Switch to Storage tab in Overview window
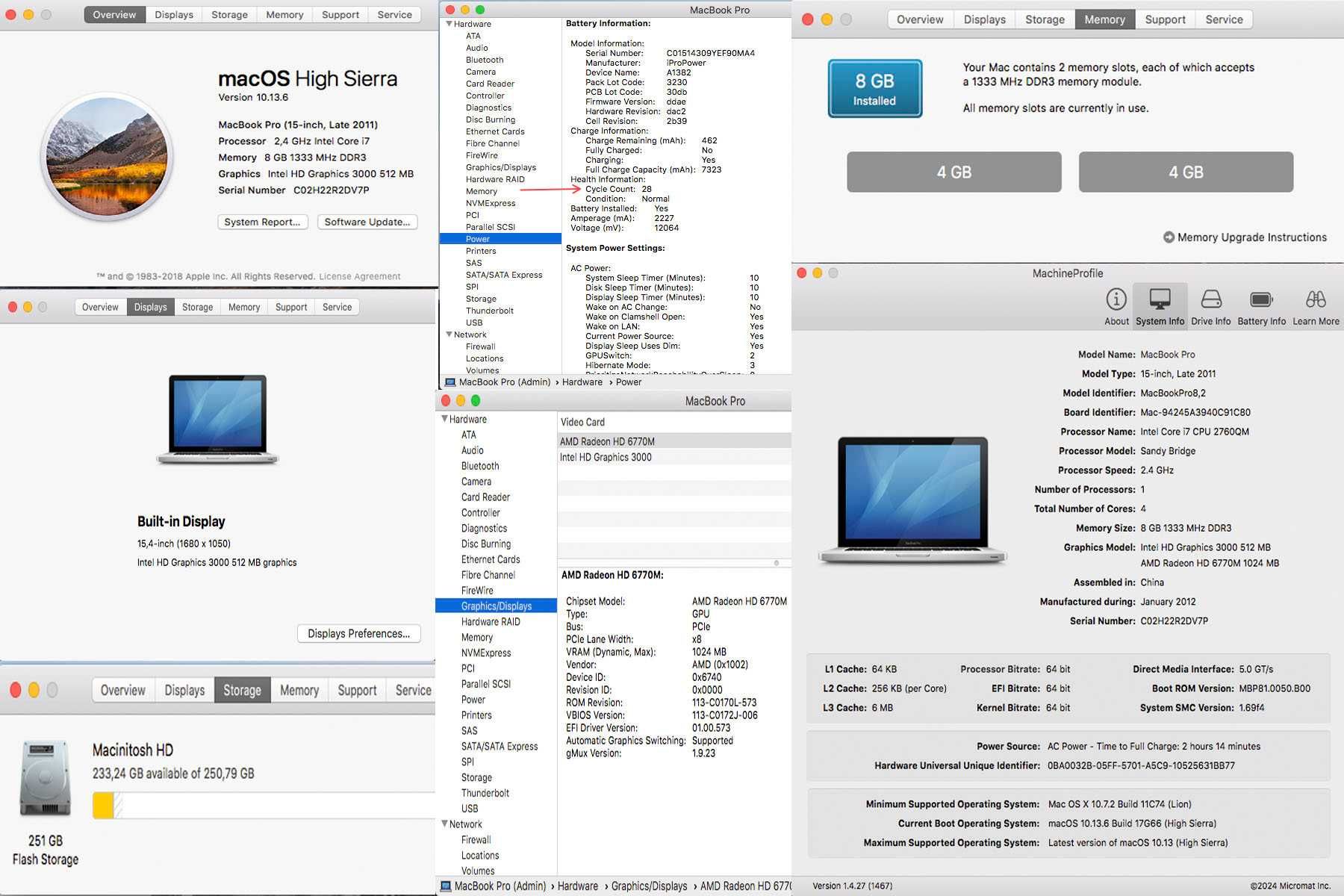This screenshot has height=896, width=1344. (229, 15)
